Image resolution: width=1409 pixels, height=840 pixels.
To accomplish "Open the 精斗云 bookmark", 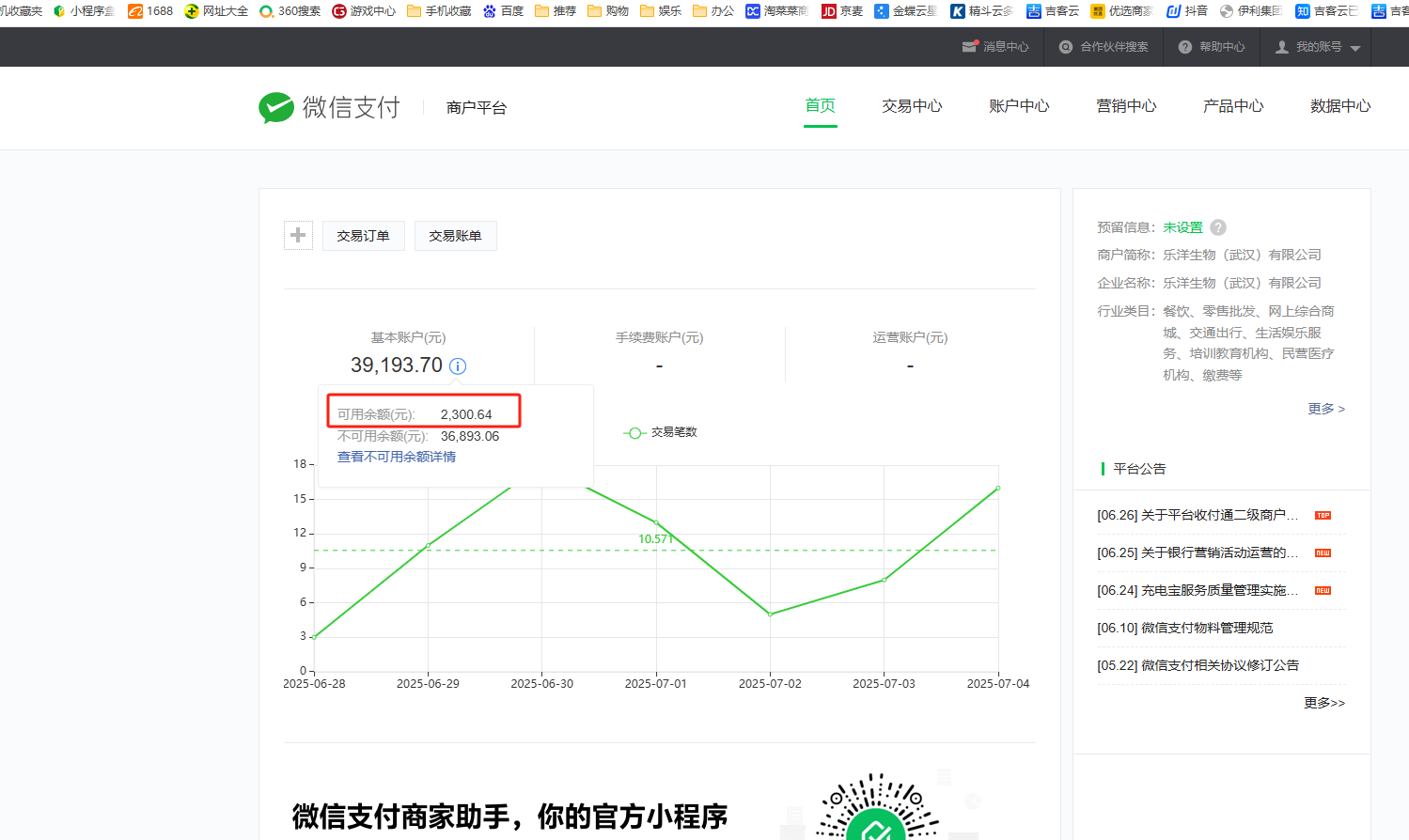I will tap(982, 11).
